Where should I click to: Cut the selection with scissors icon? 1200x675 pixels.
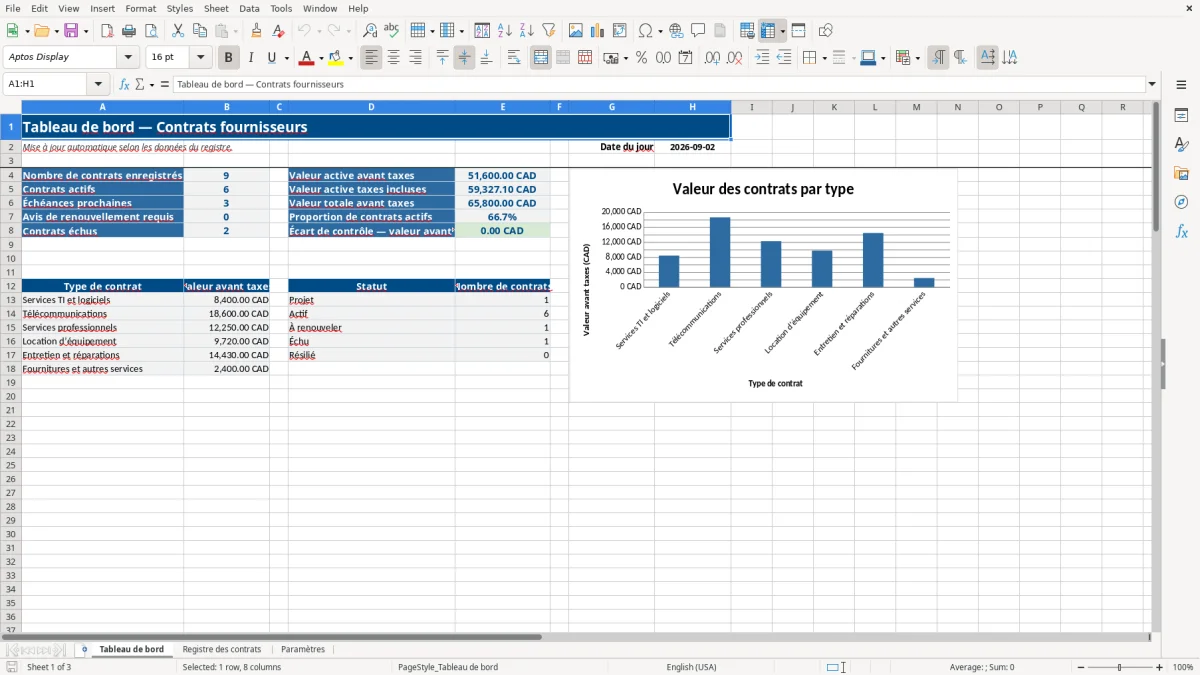(178, 31)
